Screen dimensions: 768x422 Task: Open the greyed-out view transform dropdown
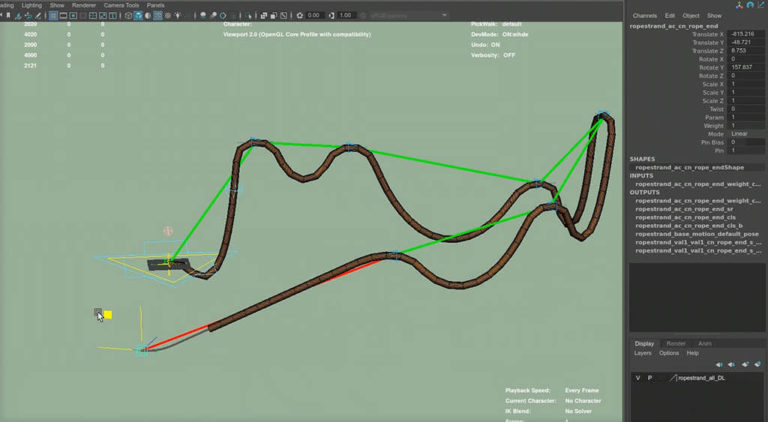click(x=408, y=16)
